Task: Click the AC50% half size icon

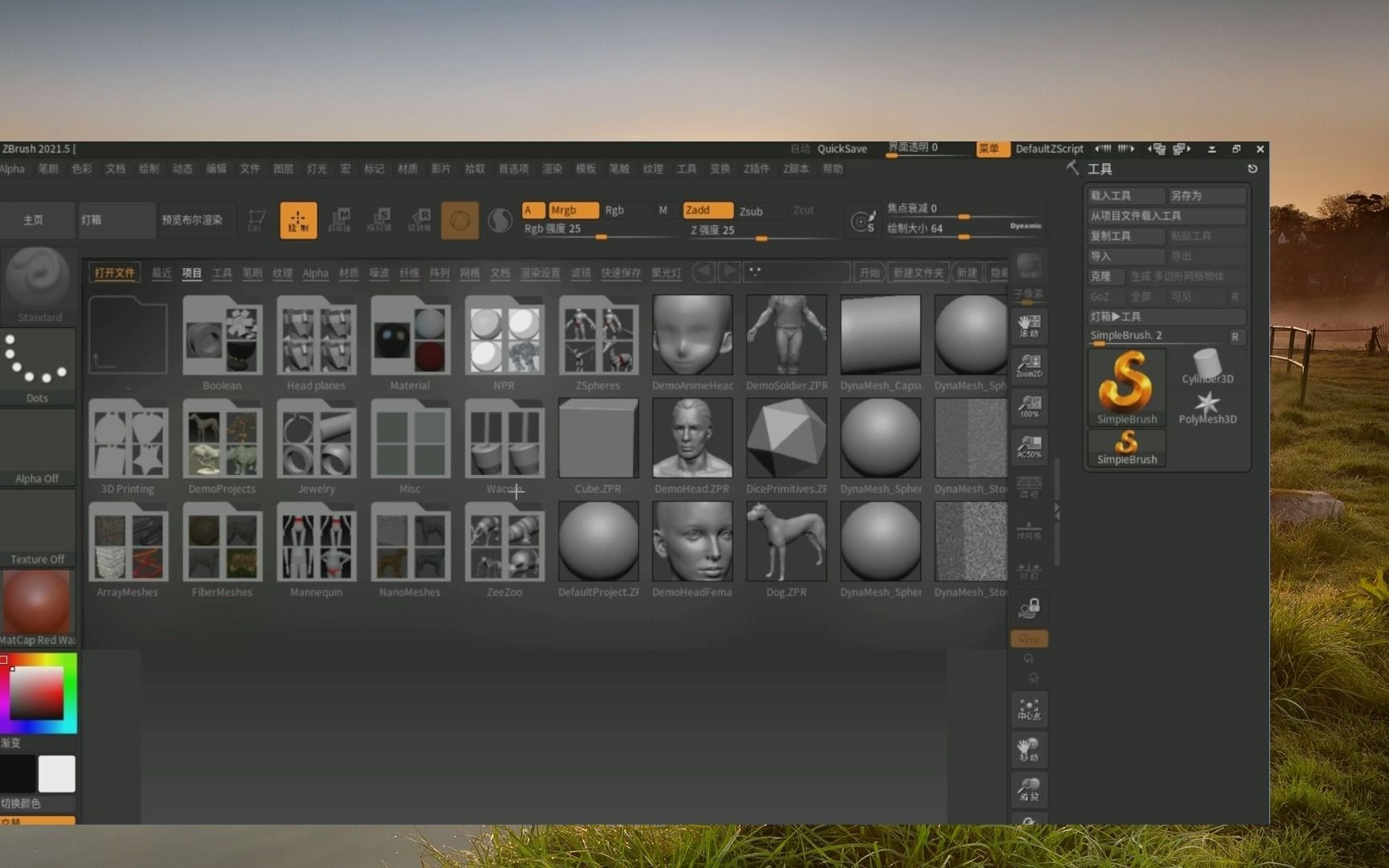Action: pyautogui.click(x=1029, y=446)
